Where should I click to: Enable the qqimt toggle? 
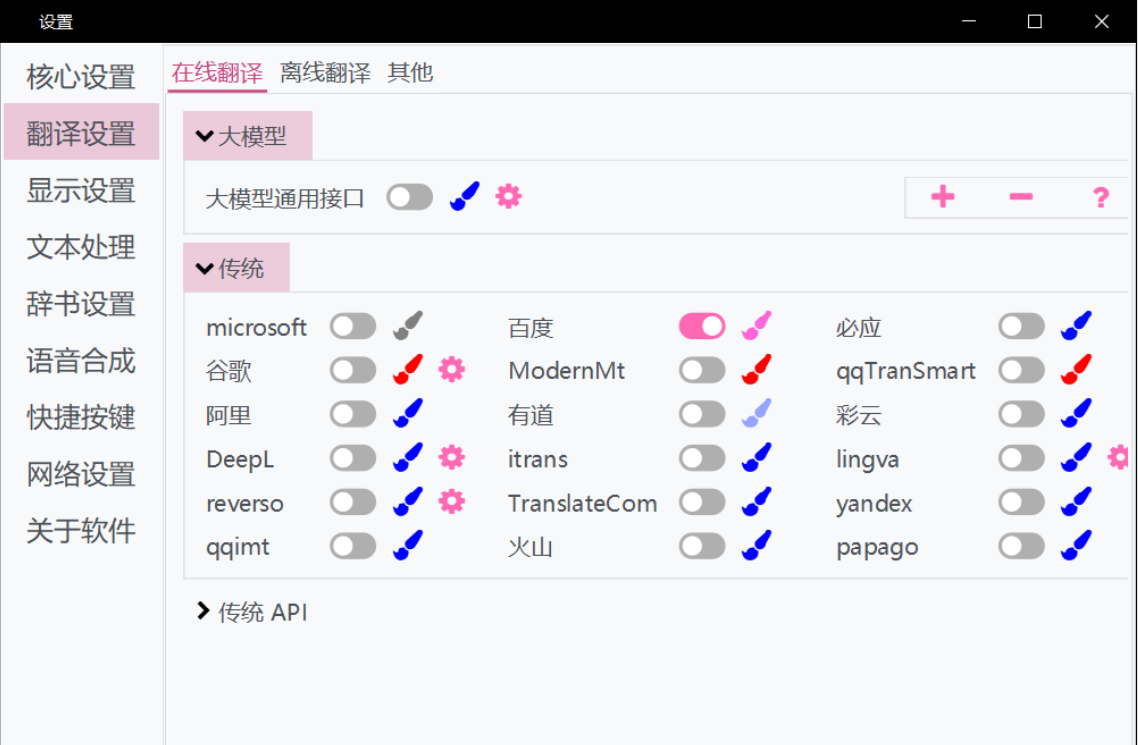click(353, 546)
